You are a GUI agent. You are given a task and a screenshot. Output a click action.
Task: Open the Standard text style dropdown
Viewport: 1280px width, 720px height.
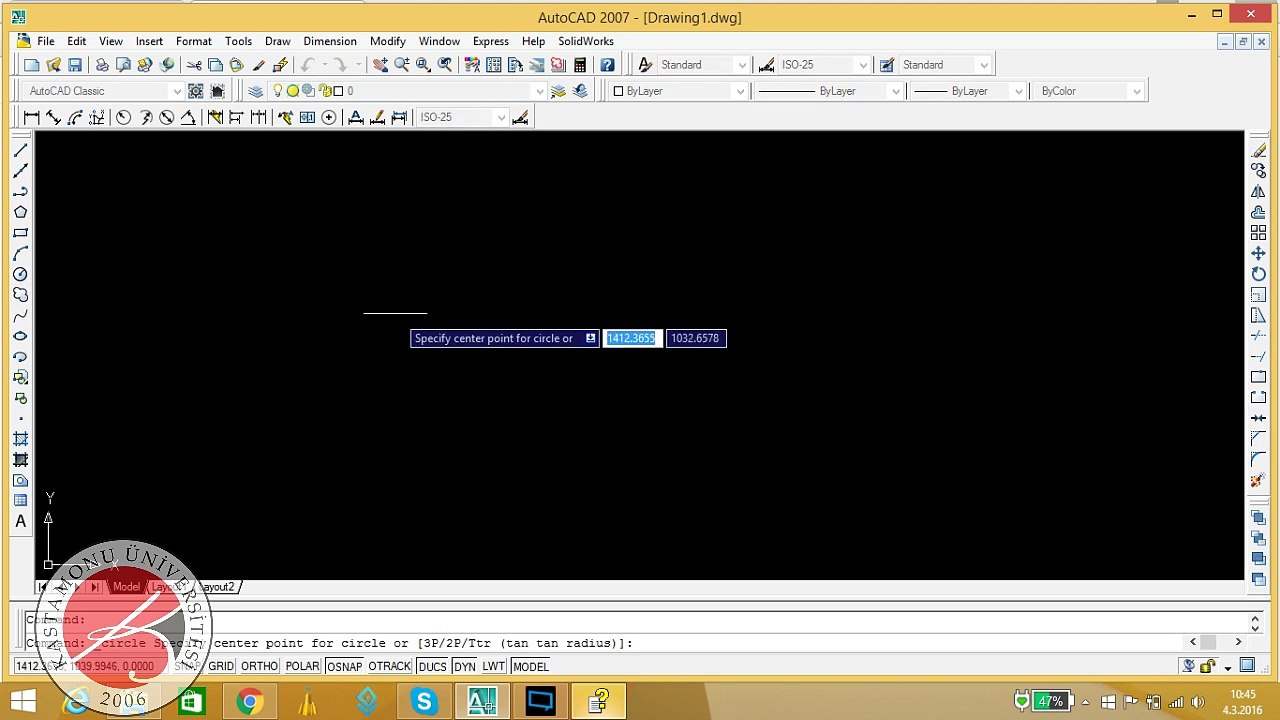click(x=741, y=65)
